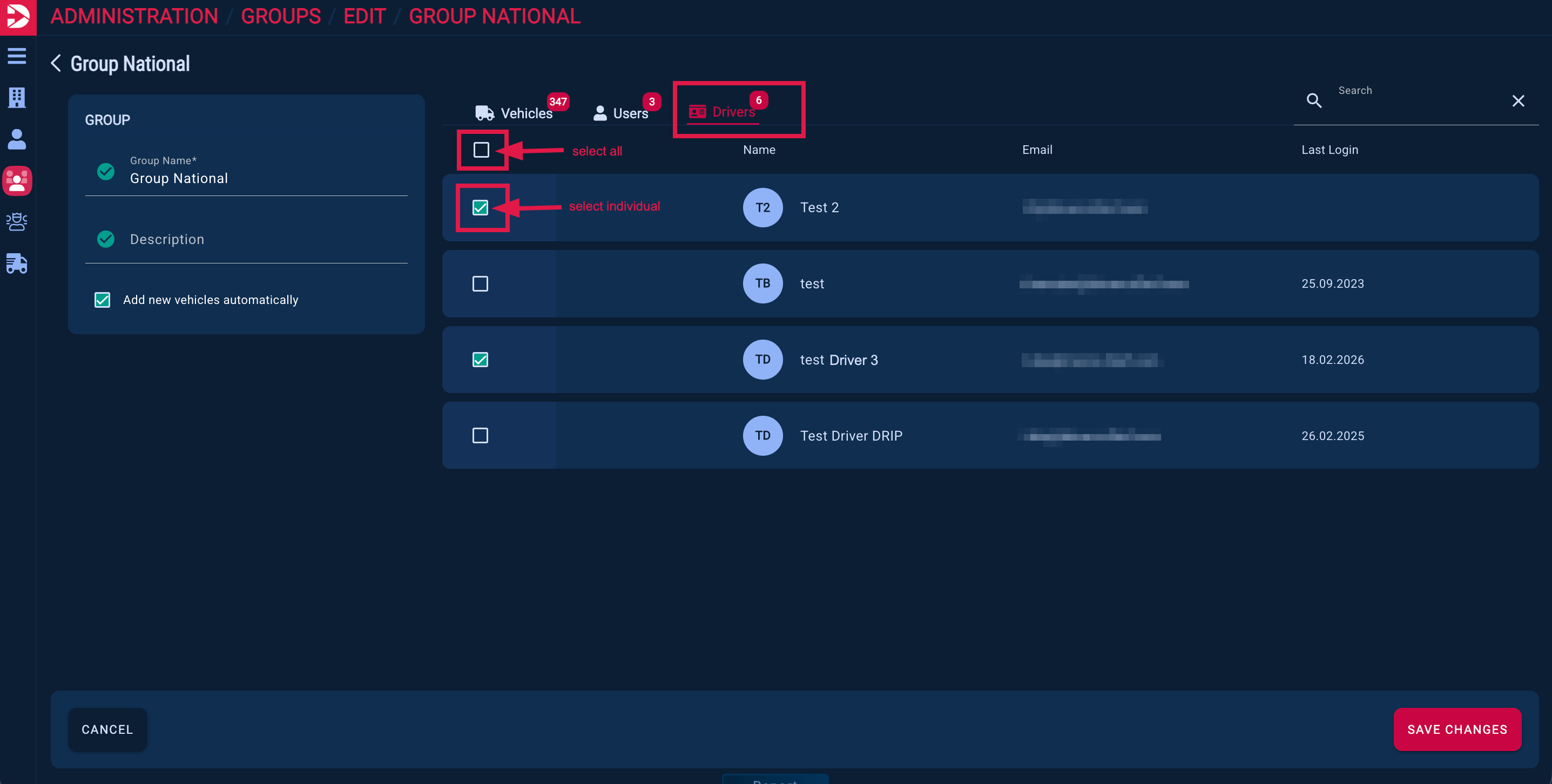Open the single user sidebar icon
This screenshot has width=1552, height=784.
click(17, 139)
